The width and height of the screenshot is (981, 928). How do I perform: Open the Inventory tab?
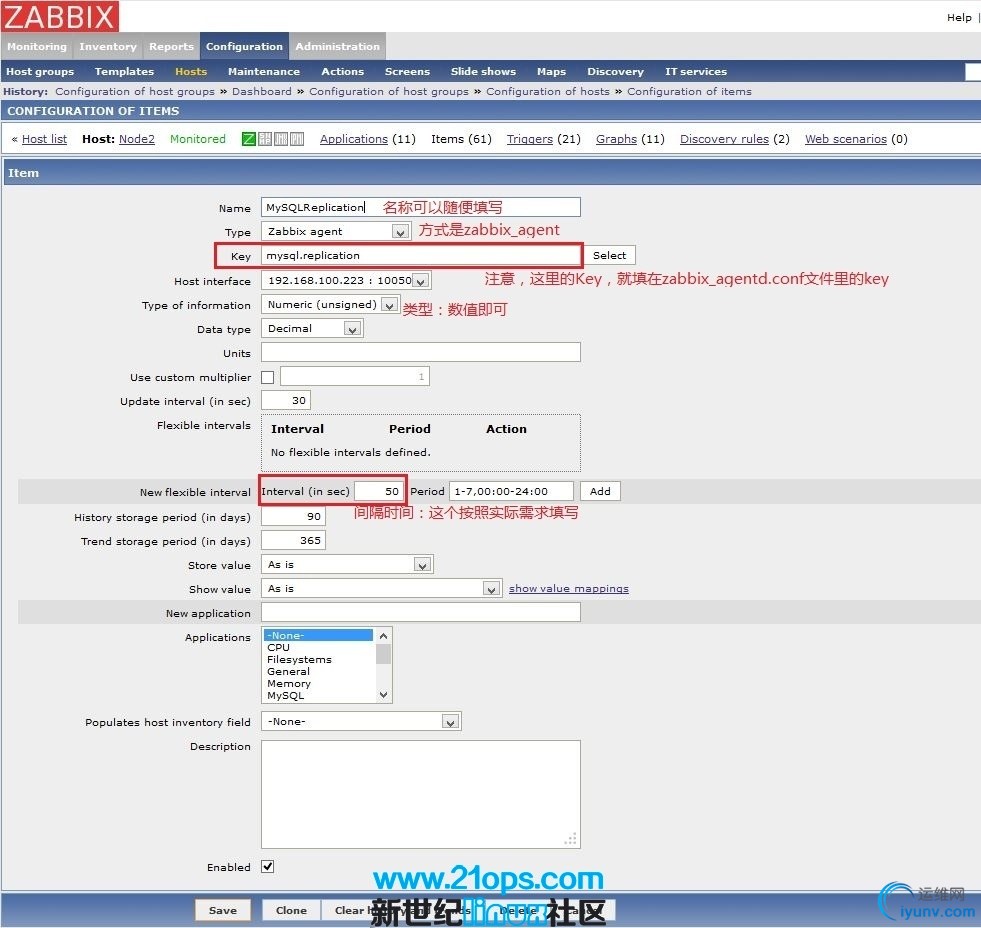coord(108,46)
